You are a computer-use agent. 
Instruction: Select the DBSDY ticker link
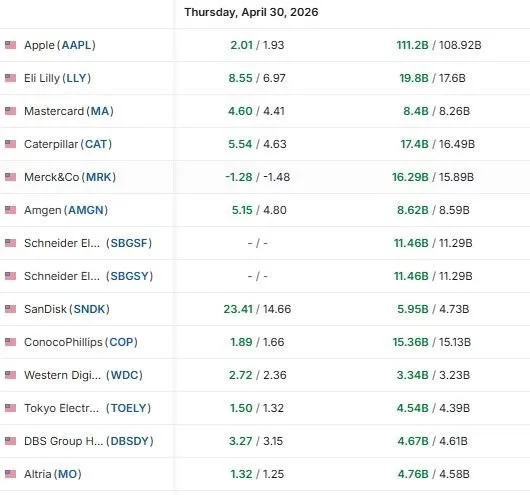130,441
